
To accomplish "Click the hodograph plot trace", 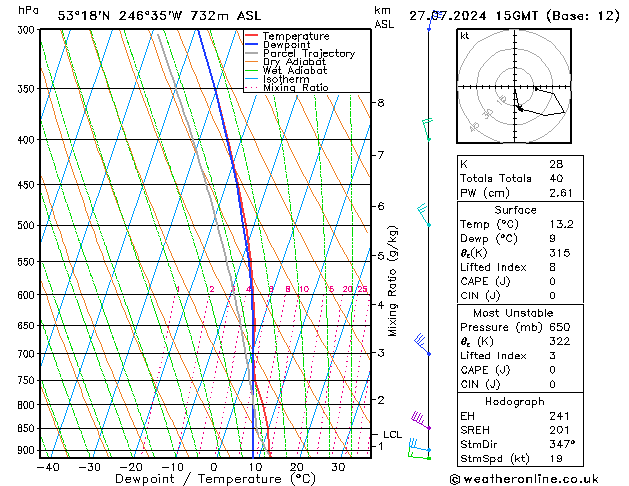I will pos(539,101).
